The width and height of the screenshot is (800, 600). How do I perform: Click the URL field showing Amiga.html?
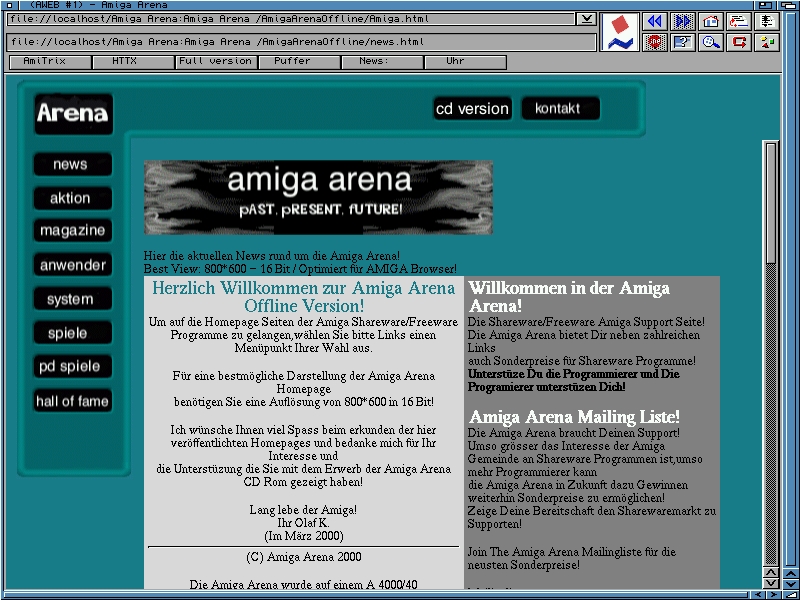coord(291,19)
